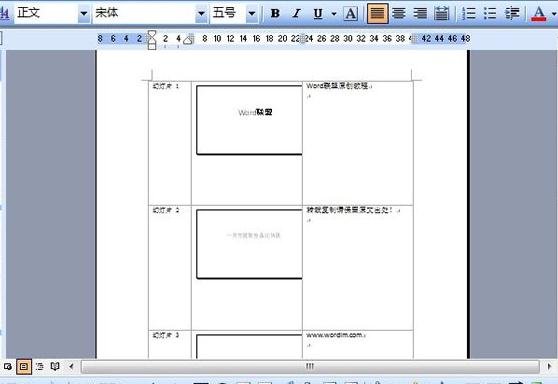The image size is (558, 384).
Task: Open the font color dropdown arrow
Action: (554, 14)
